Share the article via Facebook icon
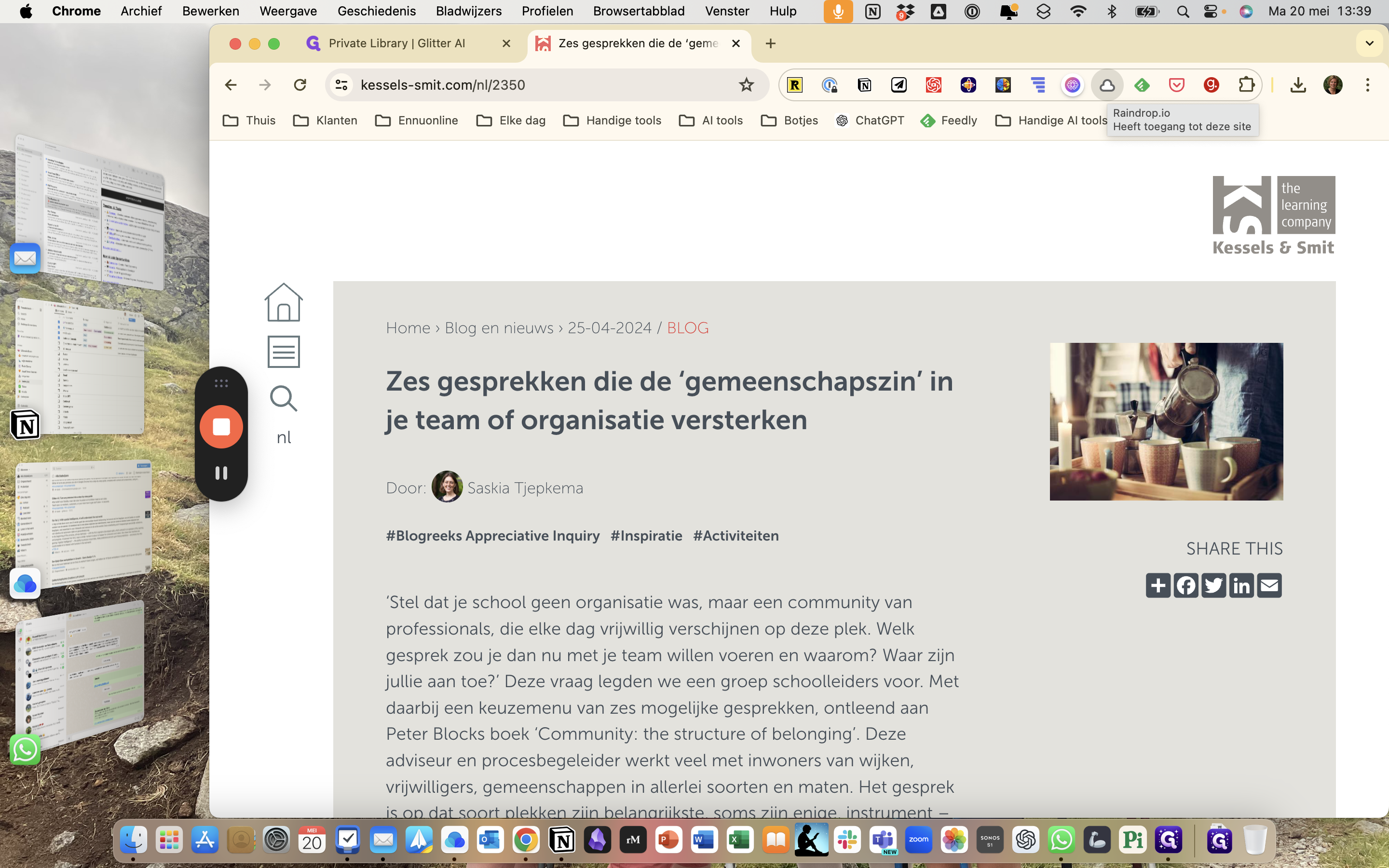This screenshot has height=868, width=1389. [1185, 585]
